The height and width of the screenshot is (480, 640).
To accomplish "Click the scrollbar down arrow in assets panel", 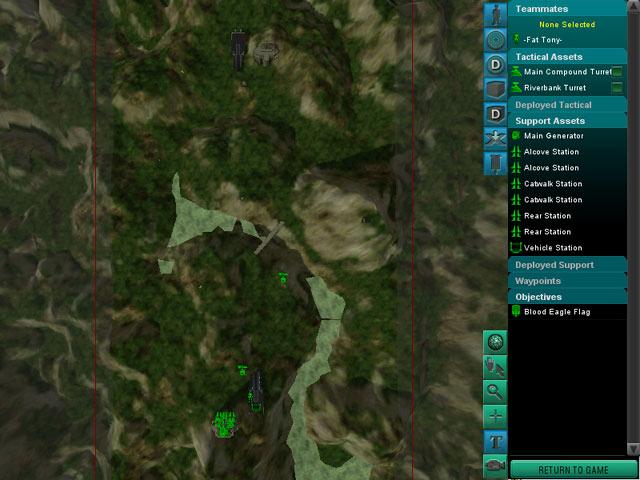I will point(633,448).
